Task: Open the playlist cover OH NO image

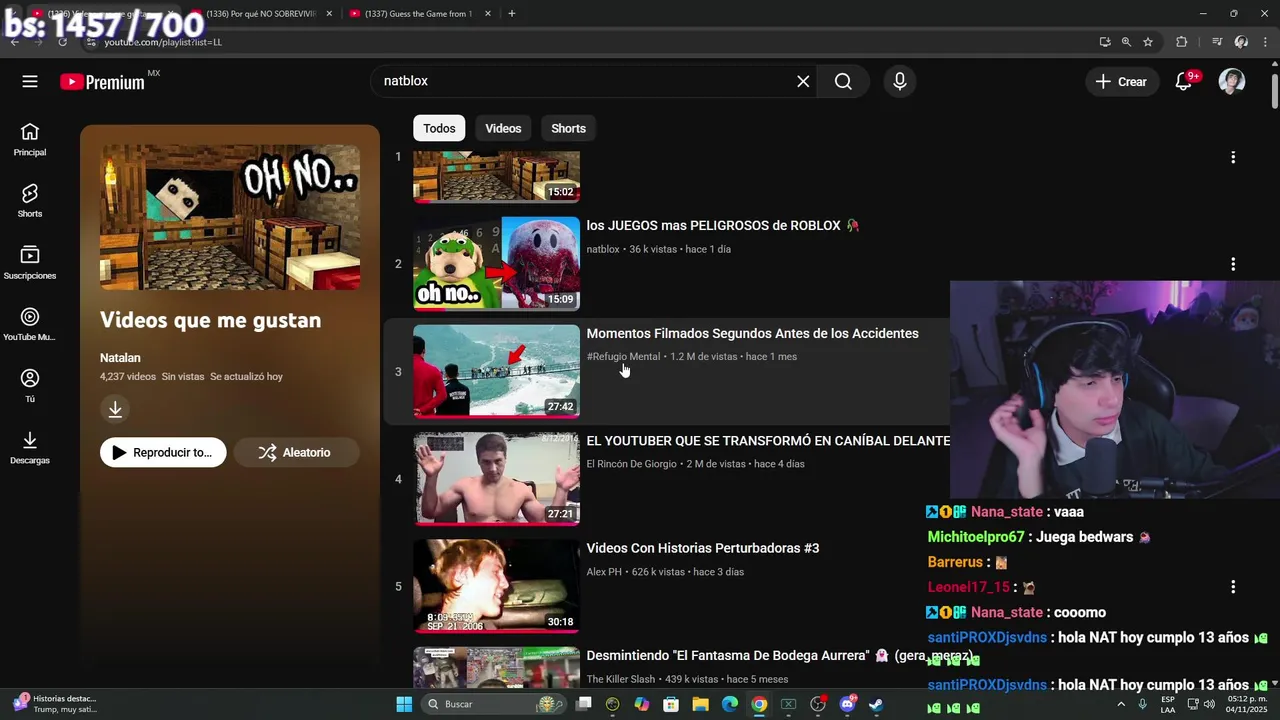Action: 230,217
